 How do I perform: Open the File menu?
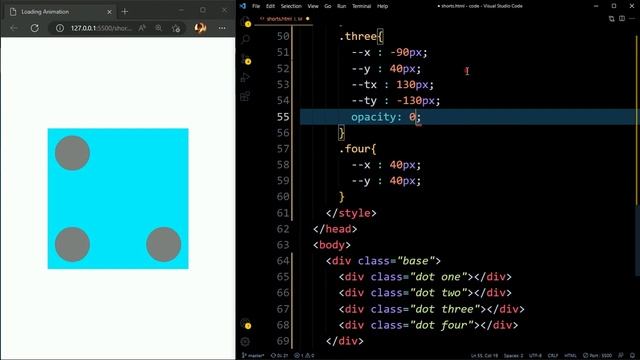pos(256,6)
